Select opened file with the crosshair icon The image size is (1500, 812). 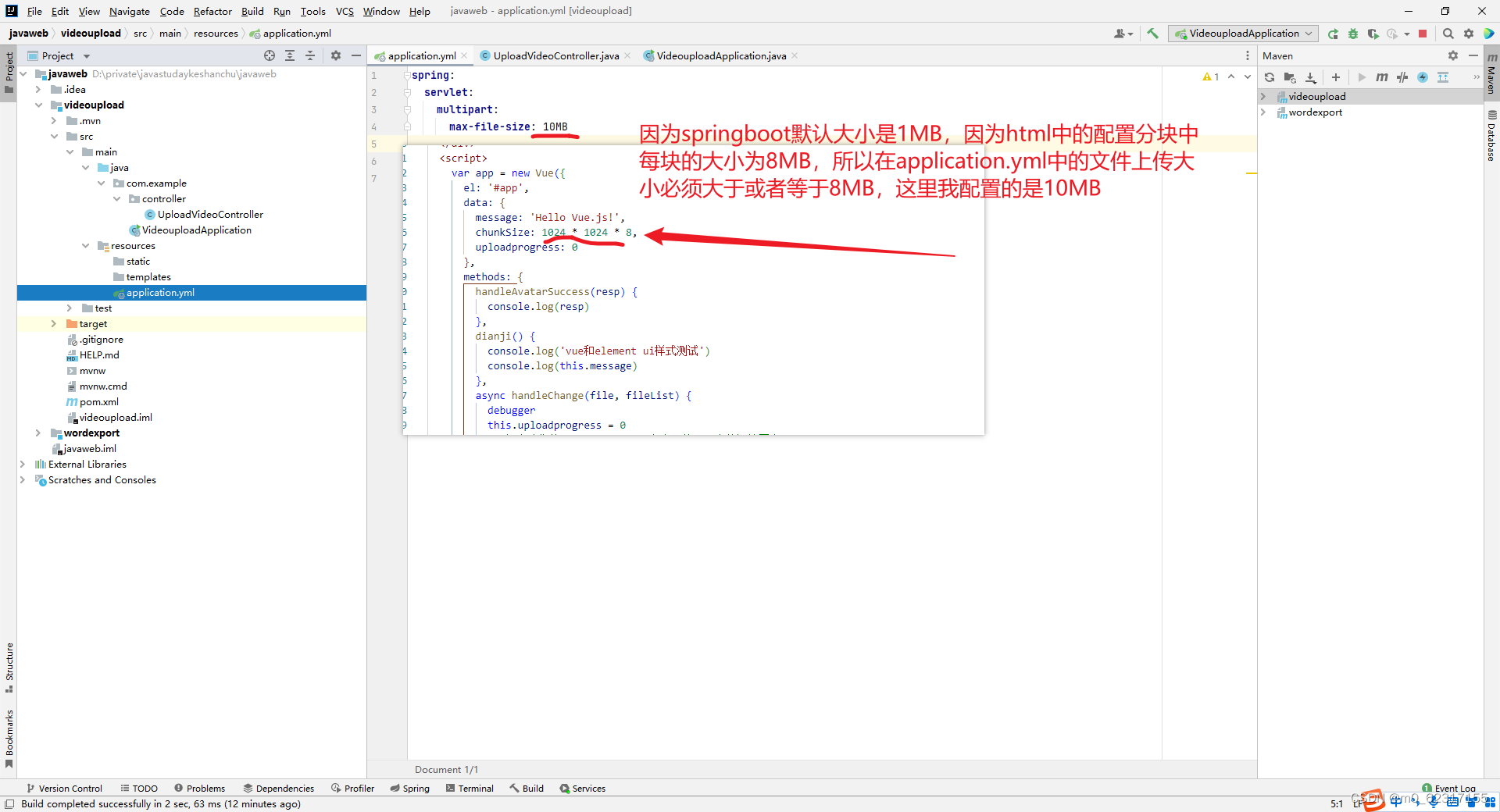pos(270,55)
